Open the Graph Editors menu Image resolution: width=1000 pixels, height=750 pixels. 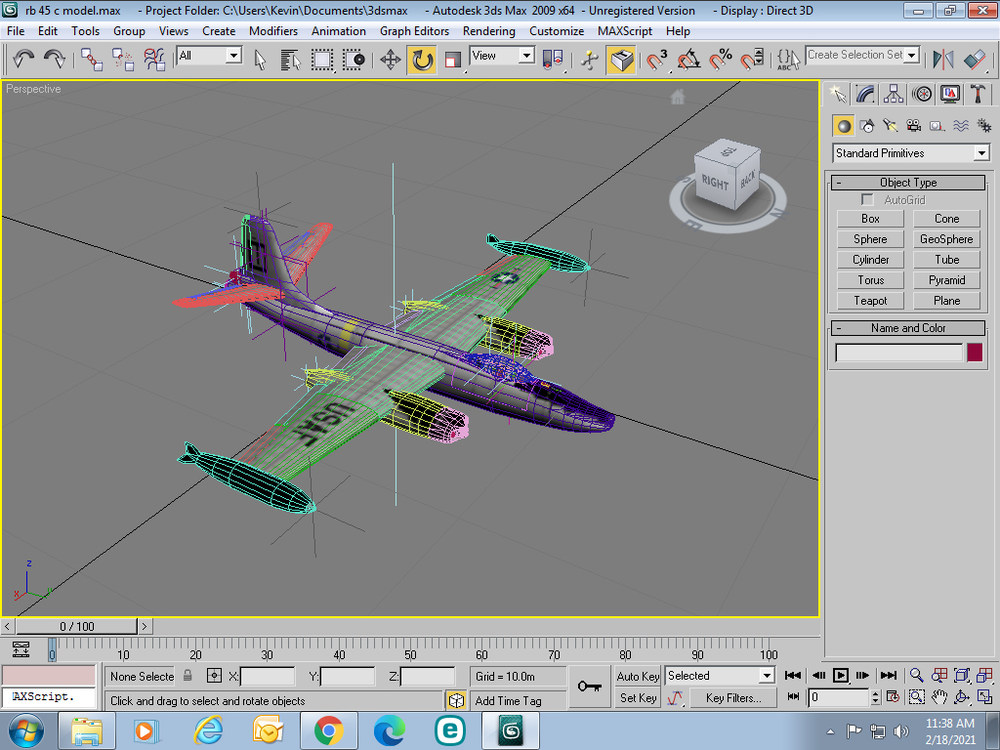click(415, 31)
